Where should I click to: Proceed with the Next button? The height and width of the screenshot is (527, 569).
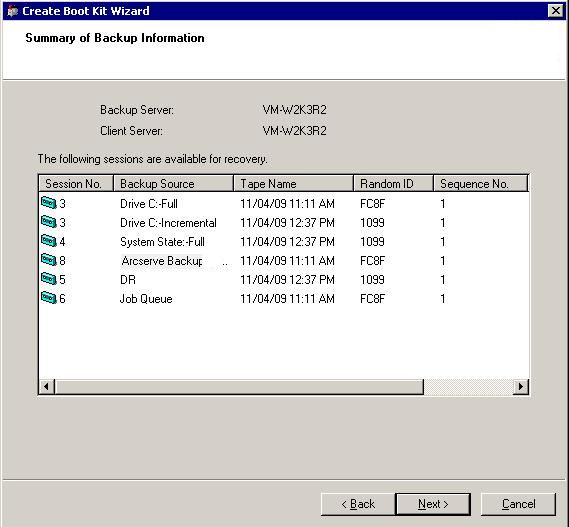[433, 504]
